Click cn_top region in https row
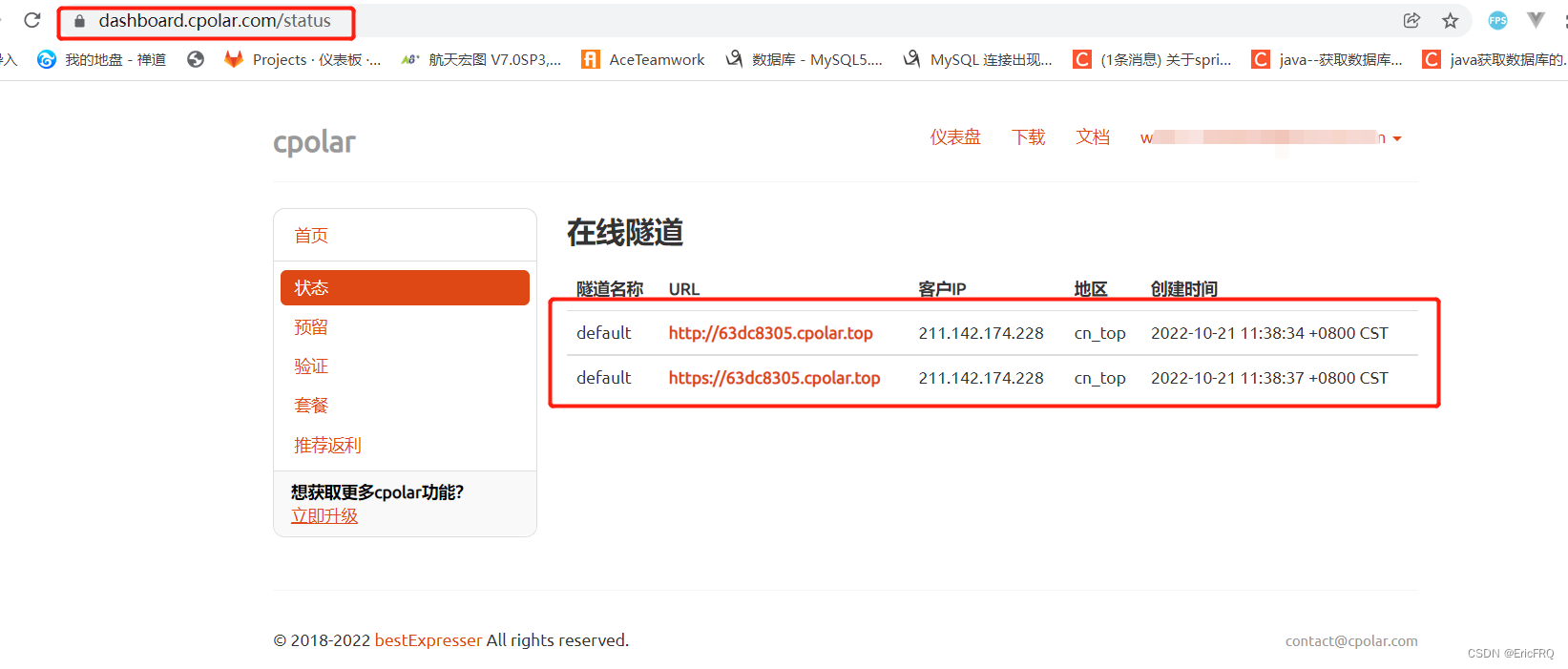Viewport: 1568px width, 669px height. pos(1099,378)
